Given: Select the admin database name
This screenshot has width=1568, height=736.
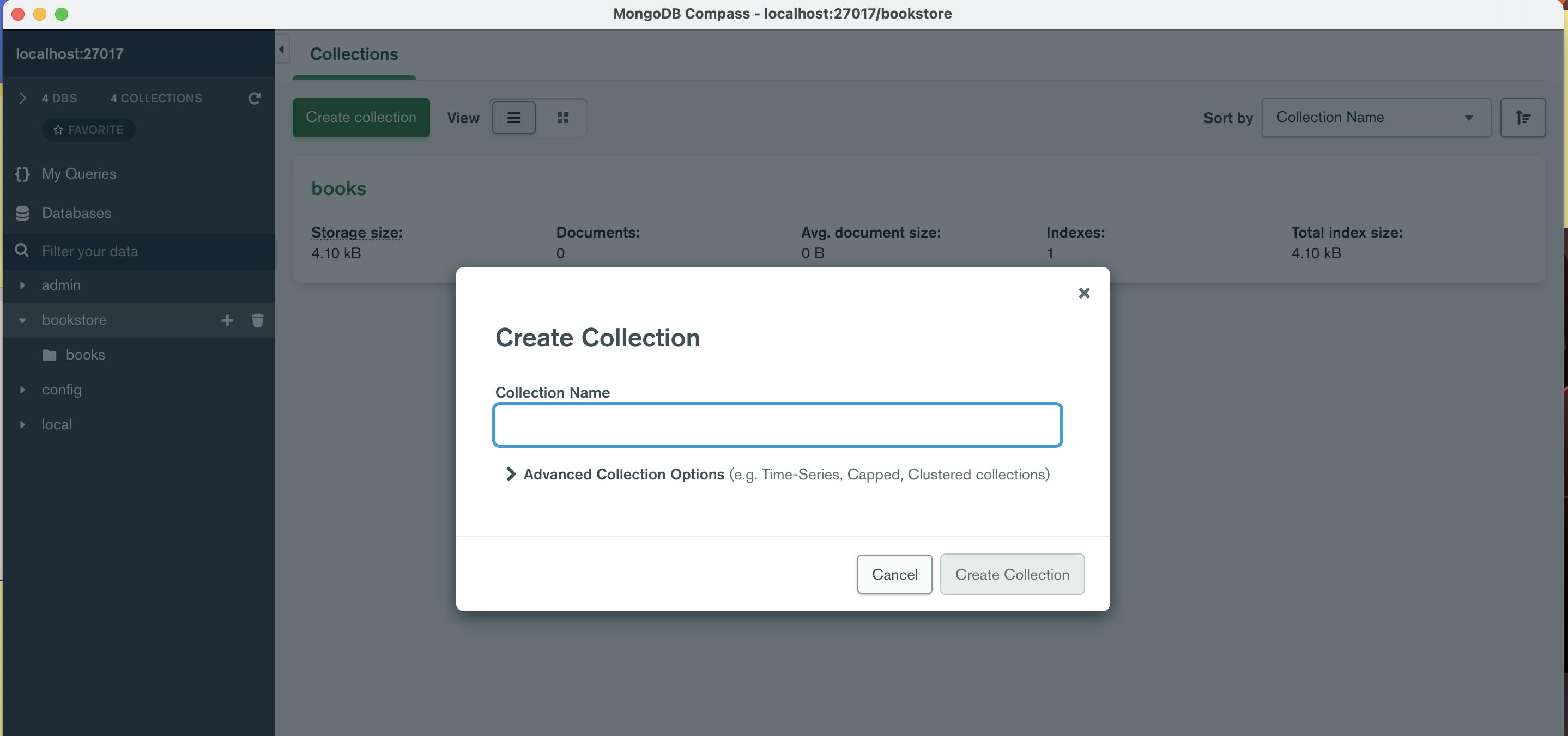Looking at the screenshot, I should 61,285.
